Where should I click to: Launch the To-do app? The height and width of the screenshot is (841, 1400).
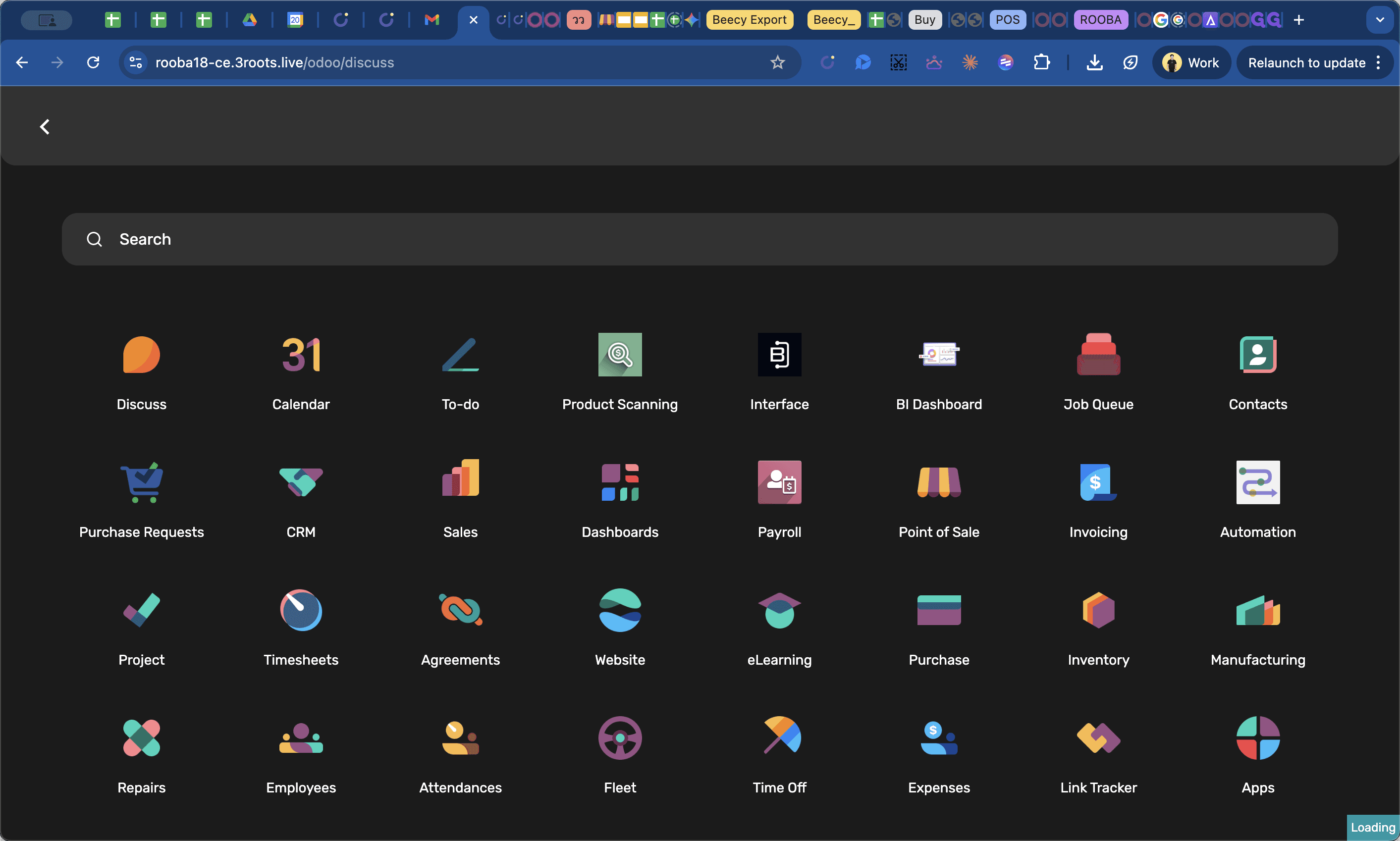tap(460, 371)
